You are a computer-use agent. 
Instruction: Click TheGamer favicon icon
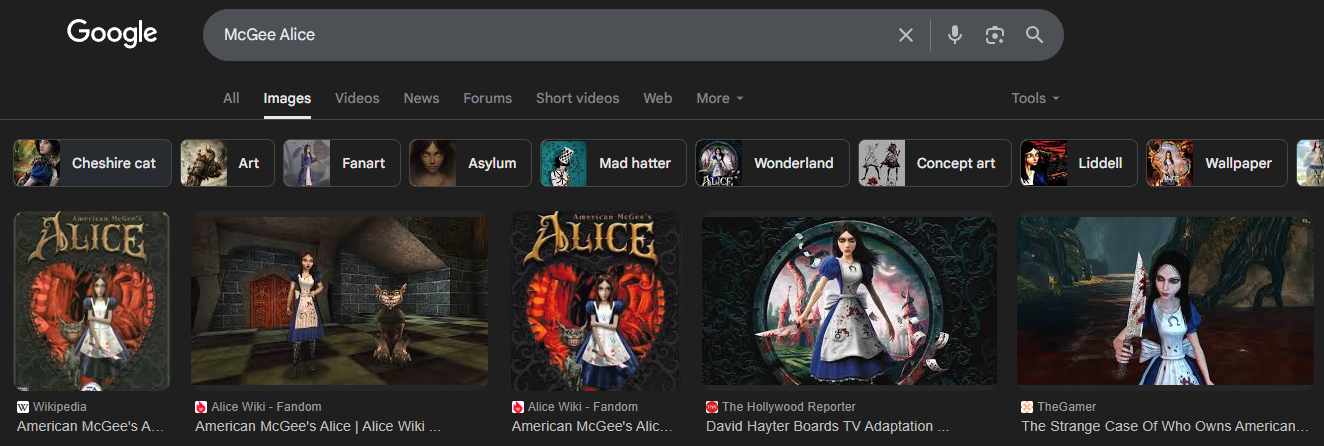(1027, 407)
